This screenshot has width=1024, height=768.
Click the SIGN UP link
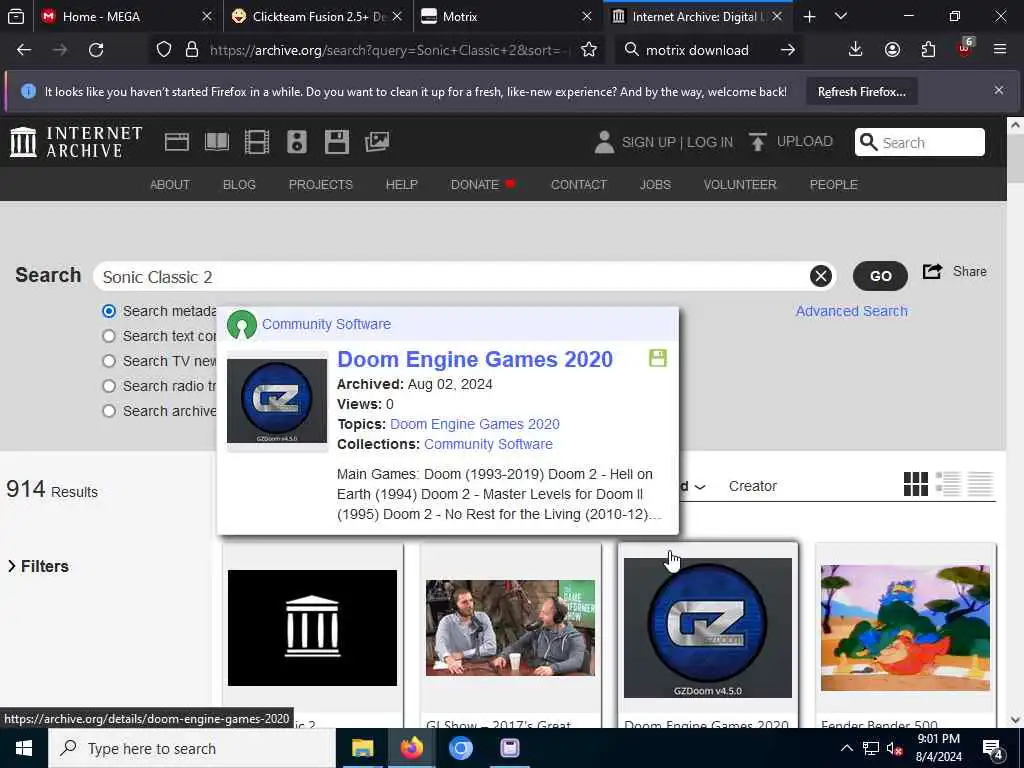click(x=648, y=142)
